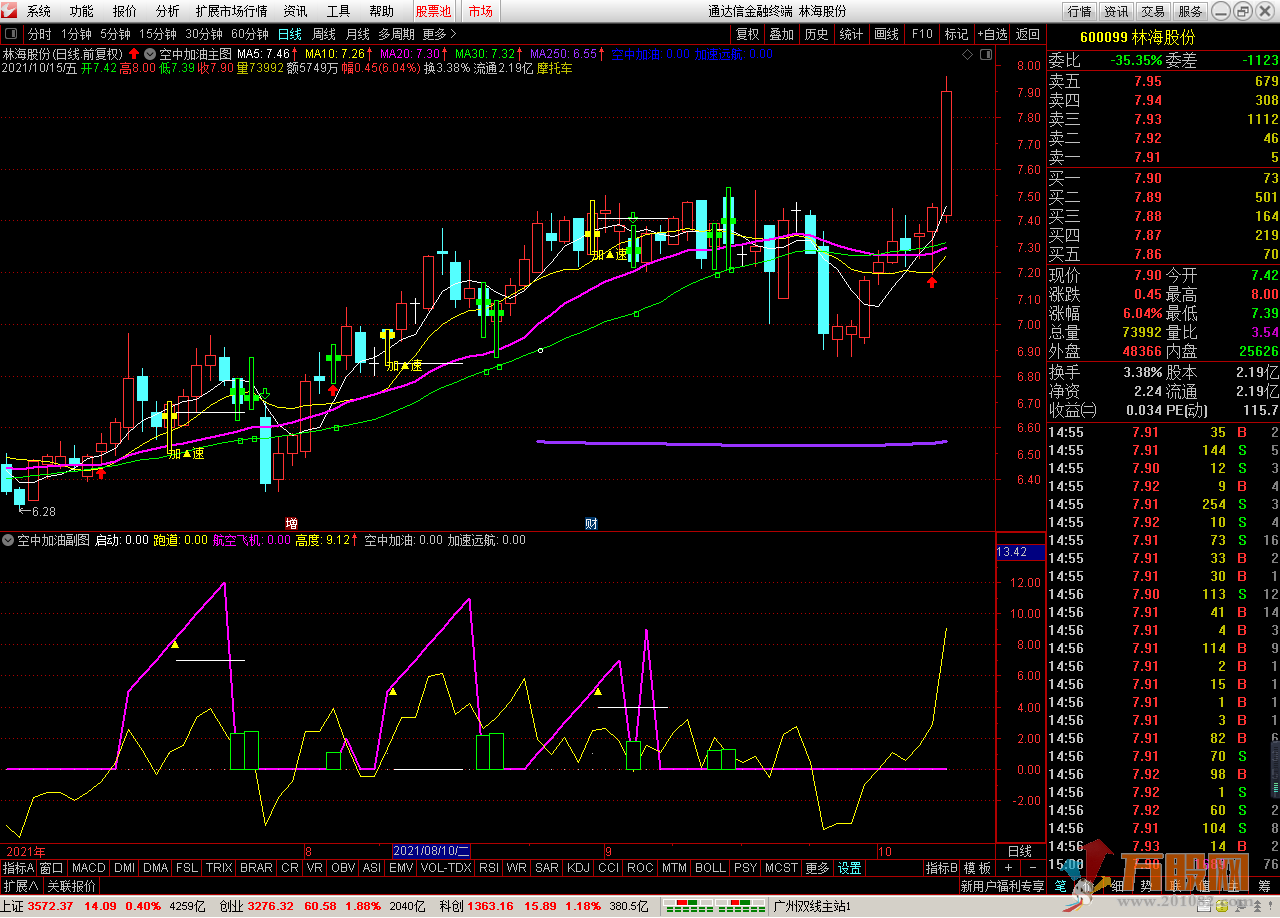Add stock with +自选
This screenshot has height=918, width=1280.
[992, 34]
